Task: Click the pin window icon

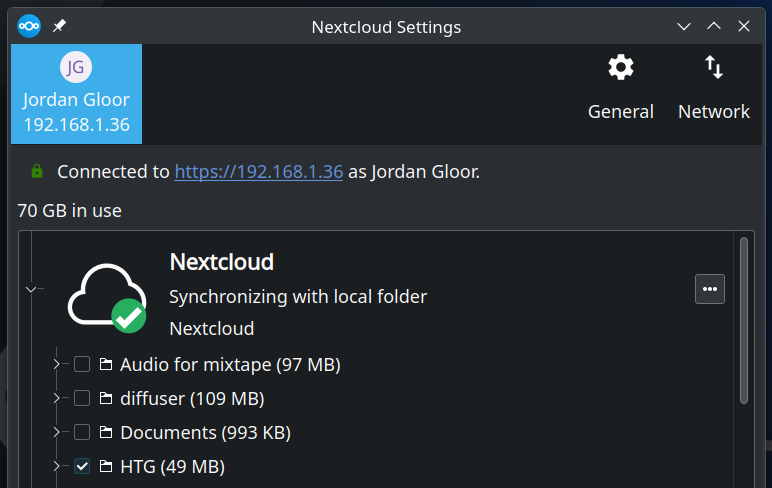Action: pyautogui.click(x=60, y=27)
